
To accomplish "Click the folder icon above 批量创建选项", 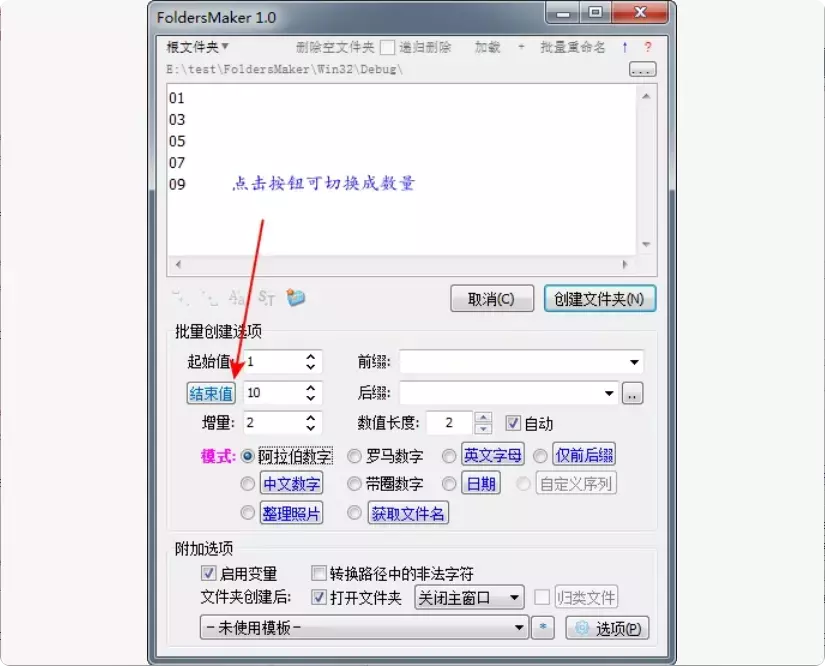I will [296, 297].
